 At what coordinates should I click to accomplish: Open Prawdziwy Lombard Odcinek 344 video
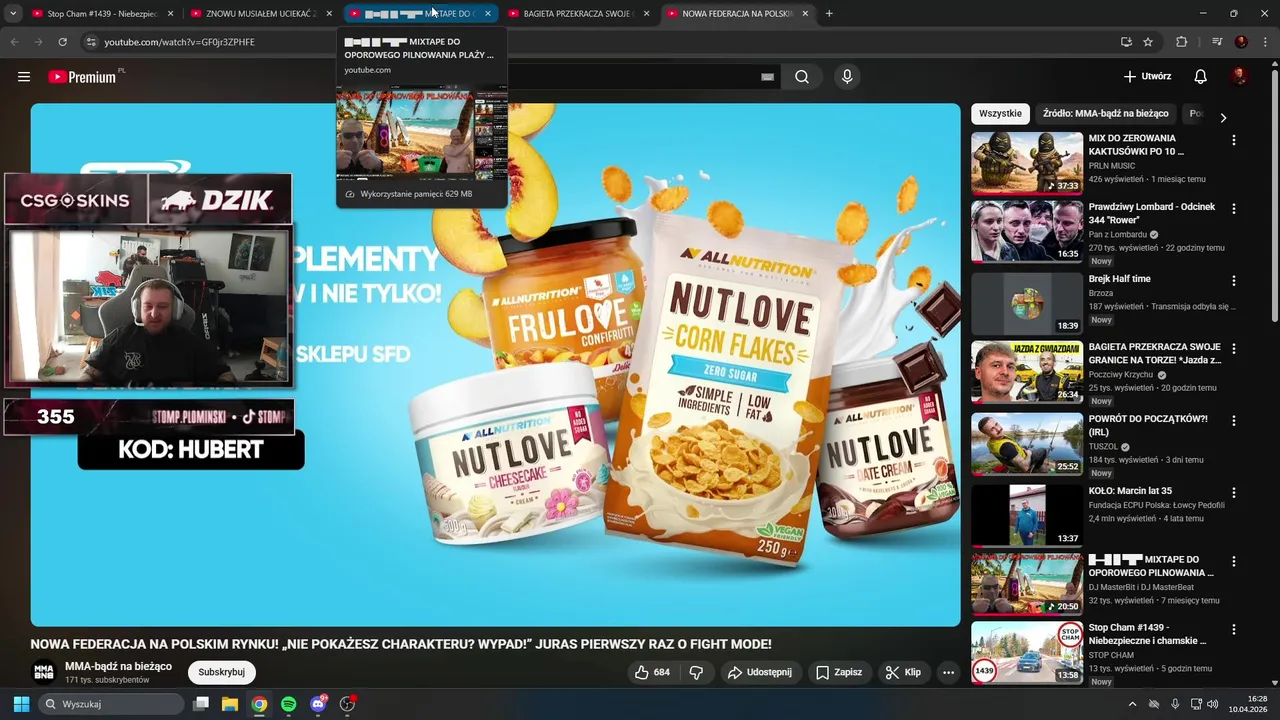[1027, 231]
